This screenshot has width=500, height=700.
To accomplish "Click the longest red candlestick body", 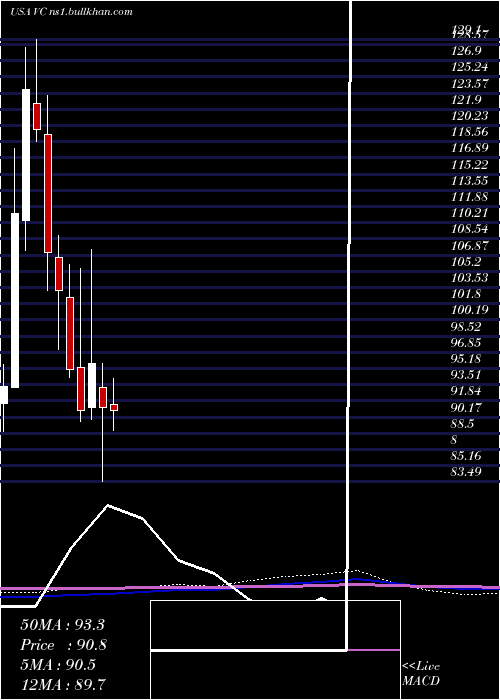I will coord(48,193).
